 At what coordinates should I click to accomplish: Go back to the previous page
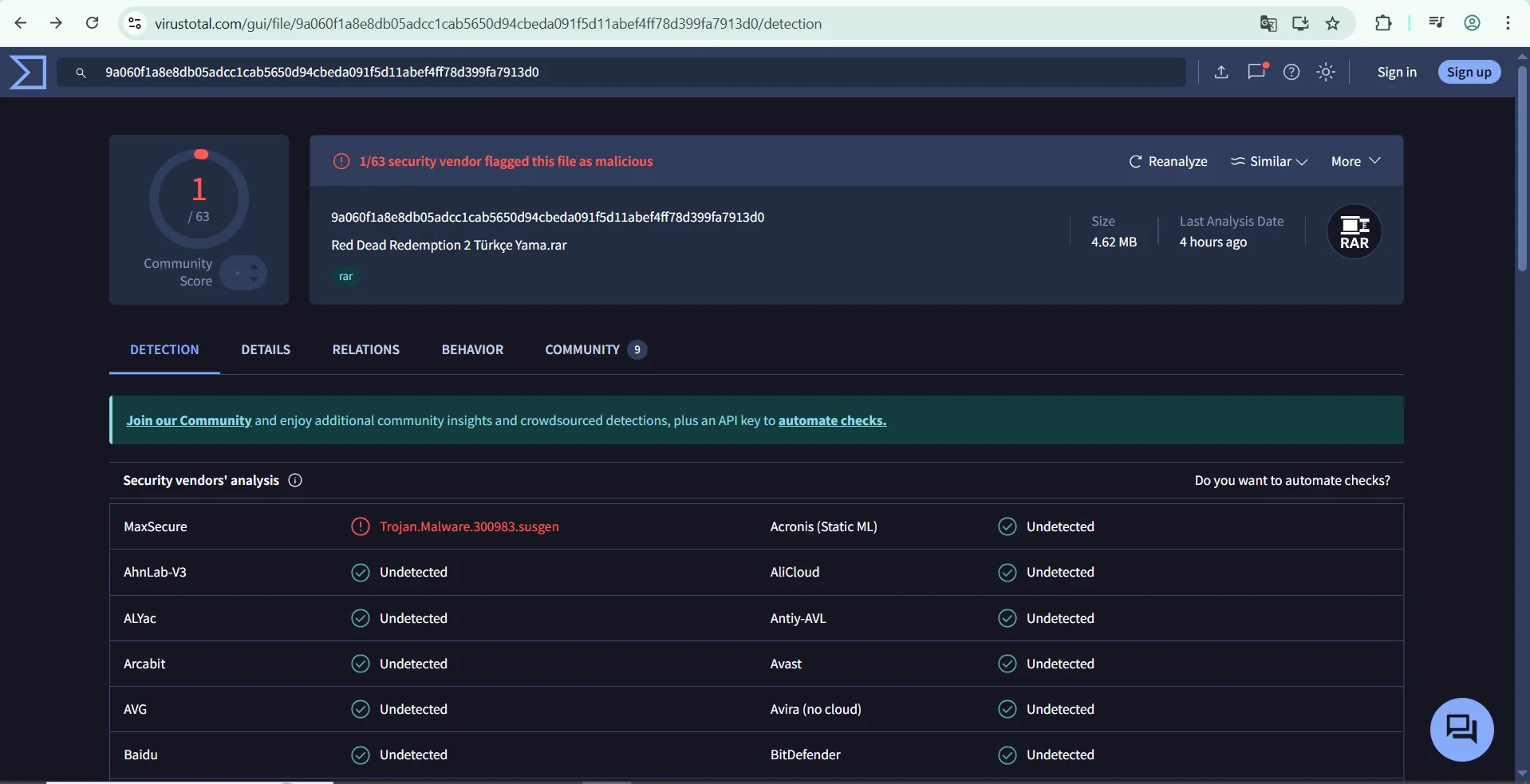tap(21, 23)
